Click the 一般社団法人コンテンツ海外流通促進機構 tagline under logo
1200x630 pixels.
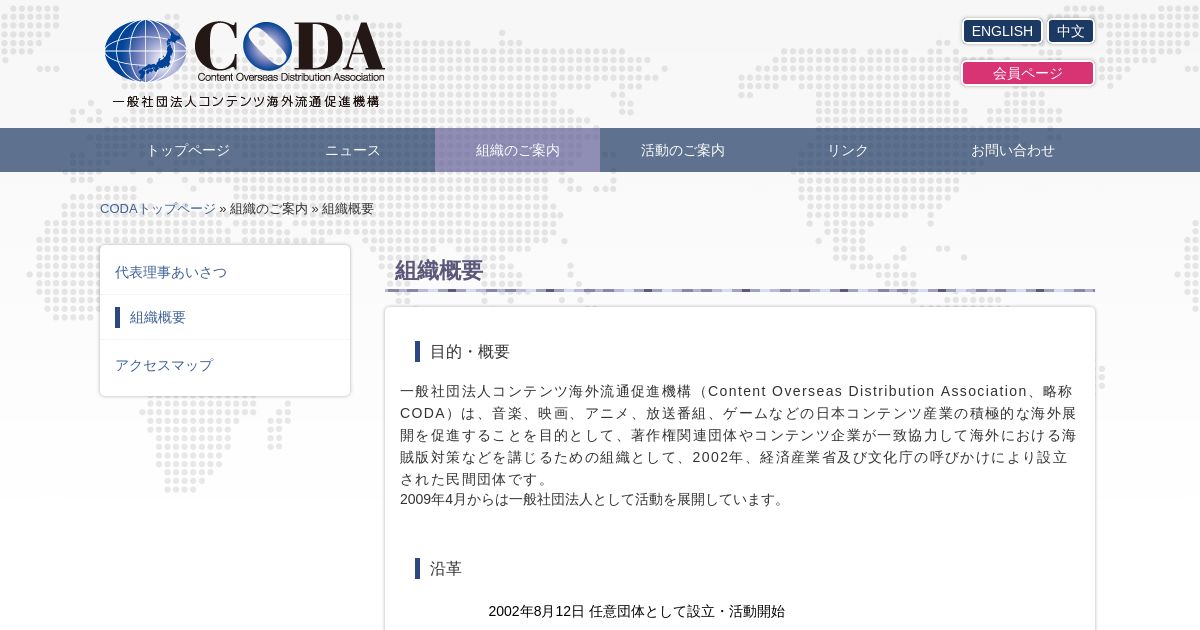[x=246, y=101]
